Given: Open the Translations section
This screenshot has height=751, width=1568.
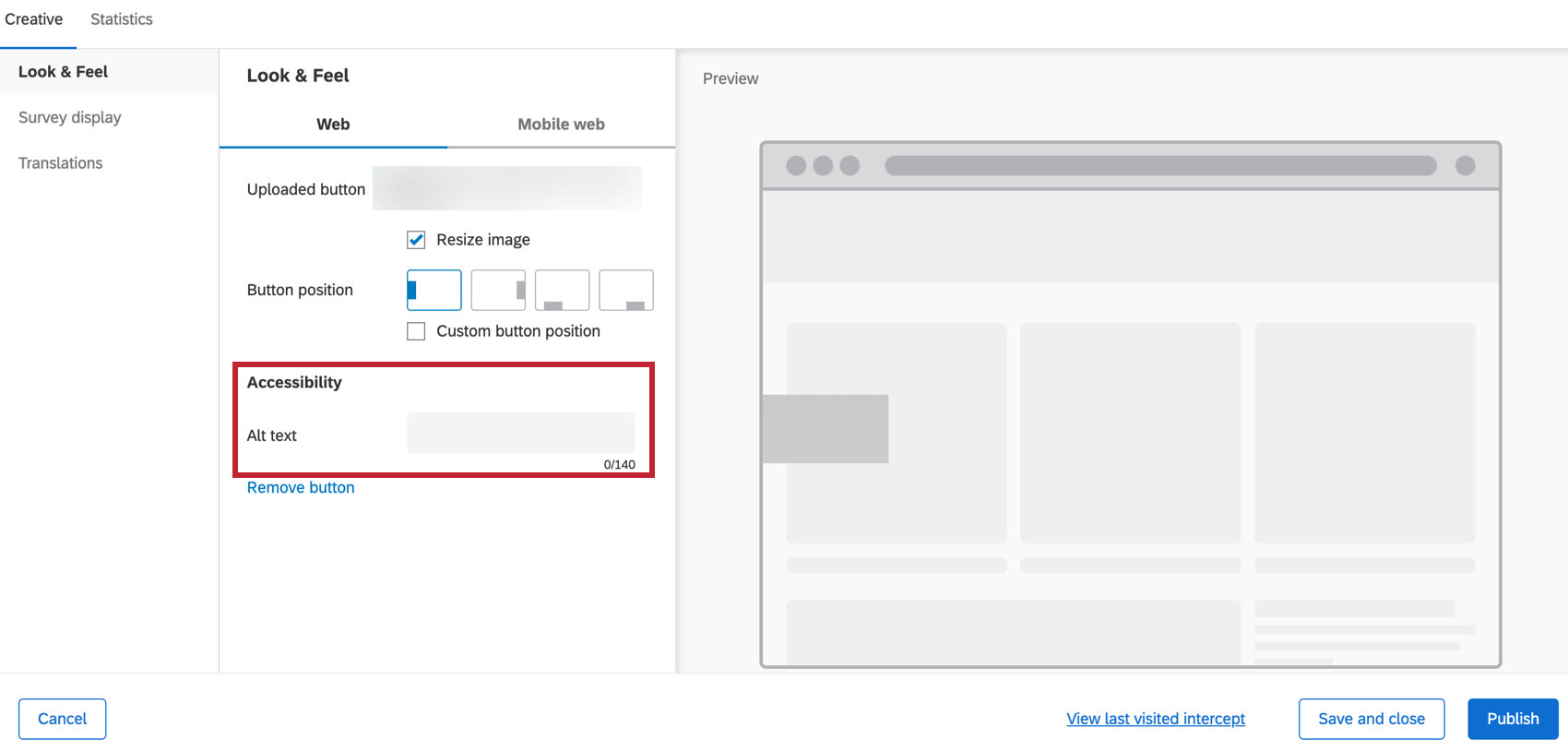Looking at the screenshot, I should 61,163.
